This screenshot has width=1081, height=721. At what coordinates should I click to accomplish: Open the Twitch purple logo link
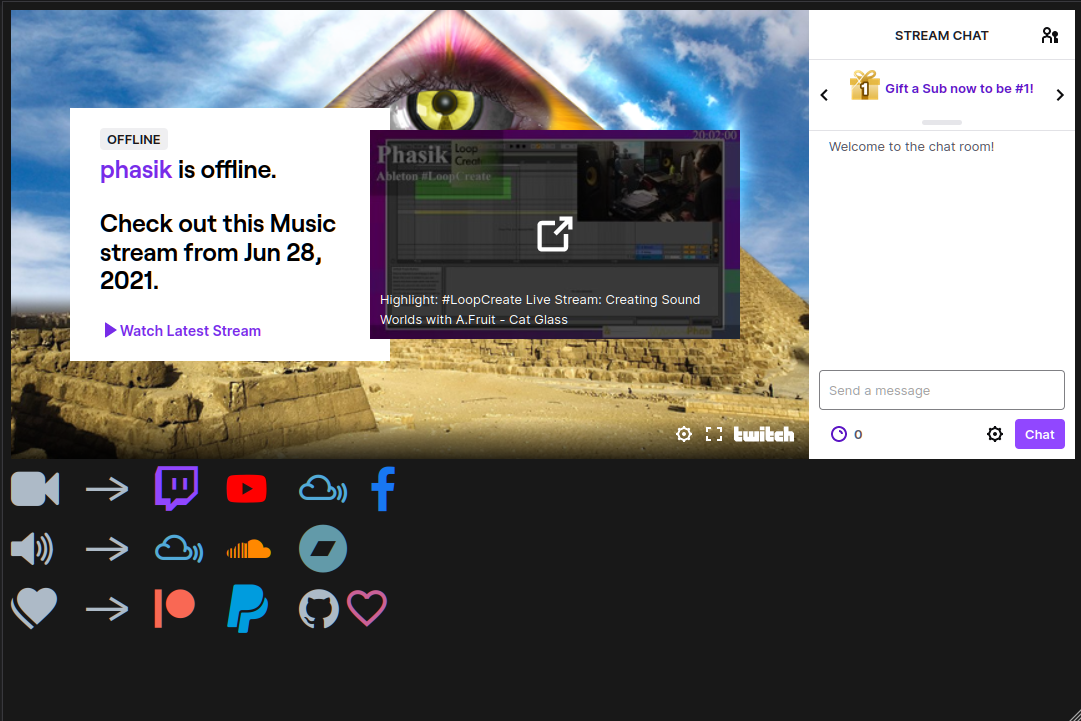[176, 488]
